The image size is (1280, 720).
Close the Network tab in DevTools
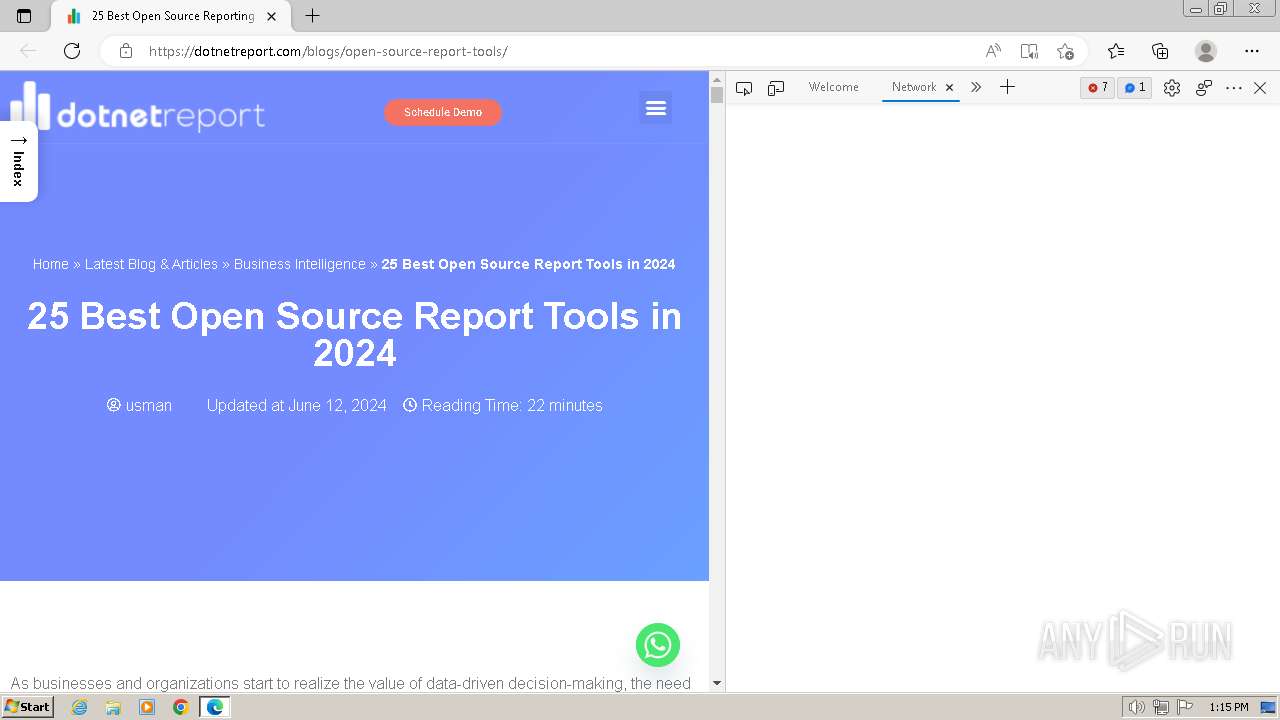coord(950,88)
